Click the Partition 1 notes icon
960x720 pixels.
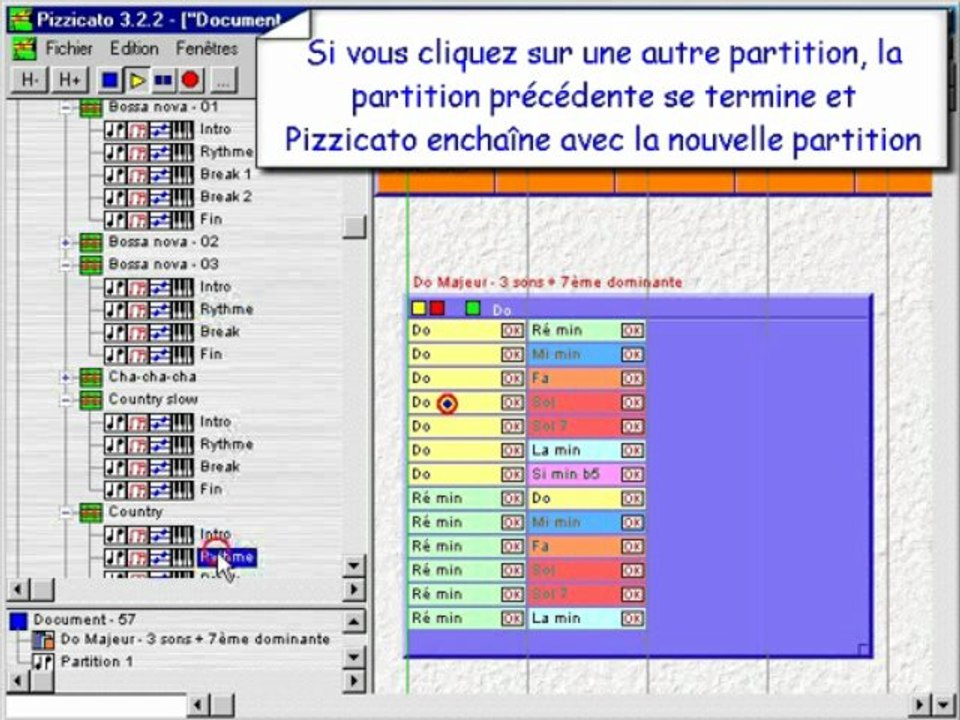[42, 662]
